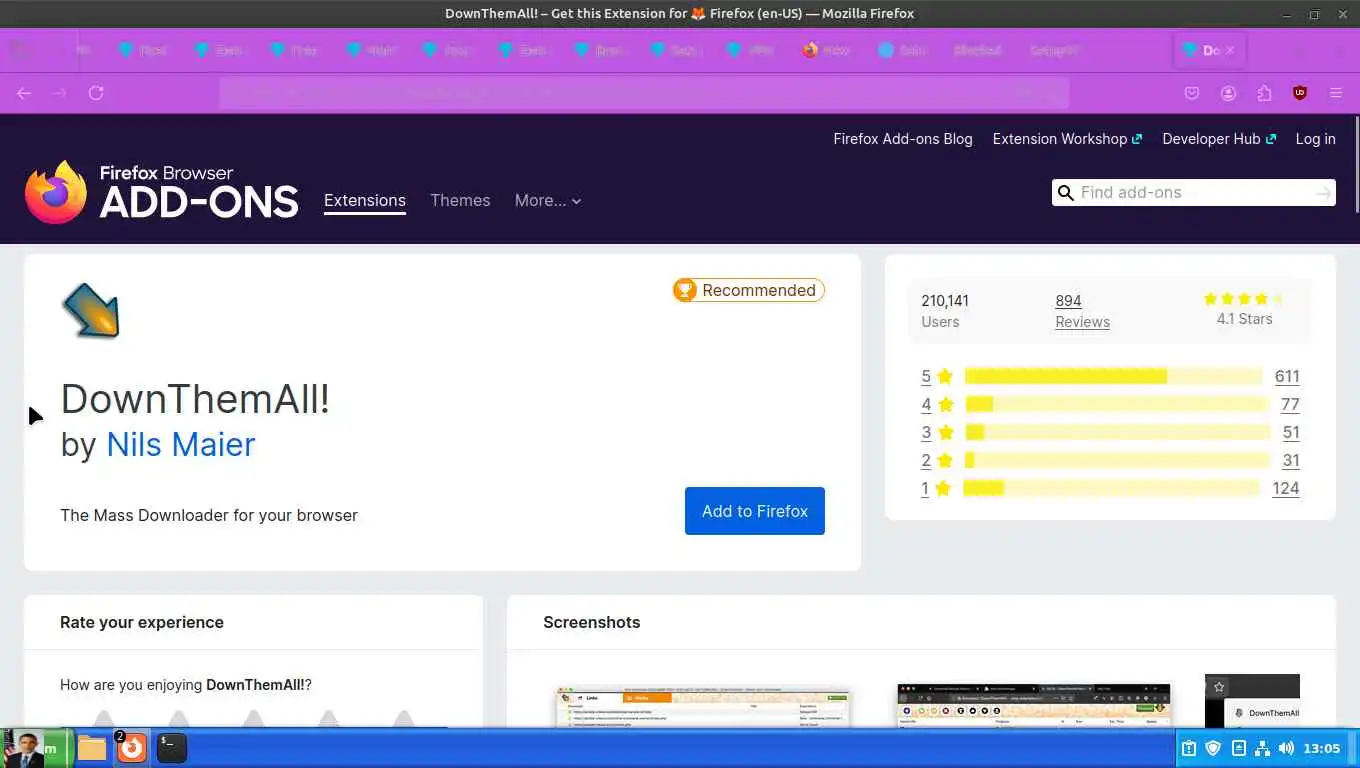Open the 77 four-star reviews count
Image resolution: width=1360 pixels, height=768 pixels.
coord(1290,405)
